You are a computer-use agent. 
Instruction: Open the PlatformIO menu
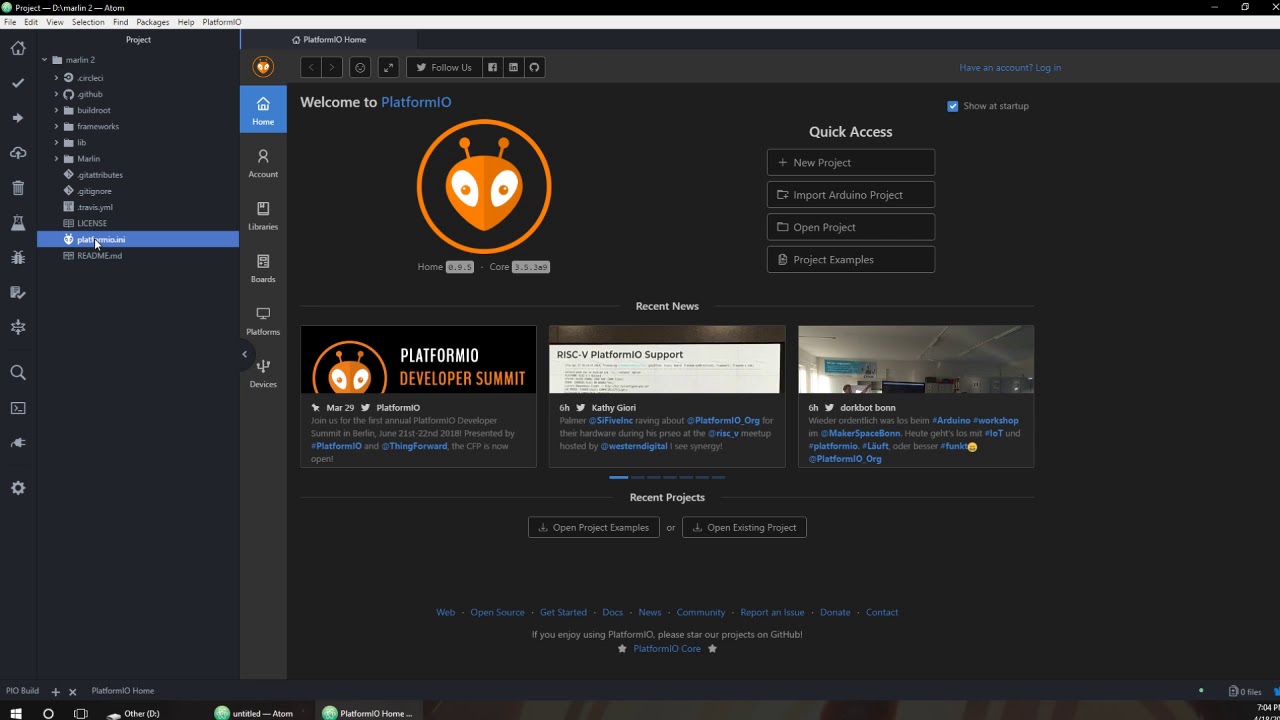tap(222, 22)
